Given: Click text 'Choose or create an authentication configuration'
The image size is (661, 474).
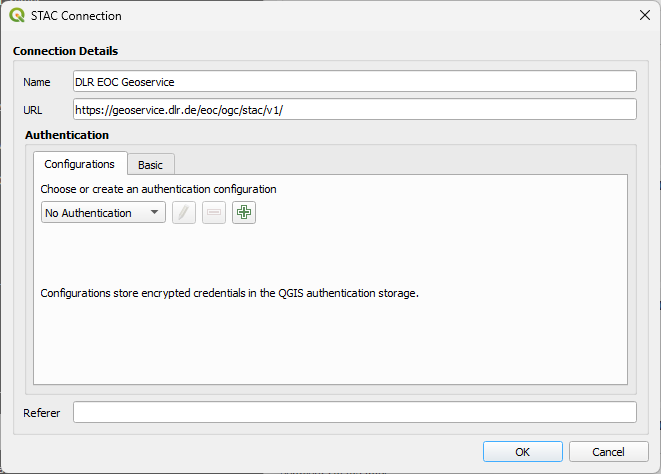Looking at the screenshot, I should 159,189.
